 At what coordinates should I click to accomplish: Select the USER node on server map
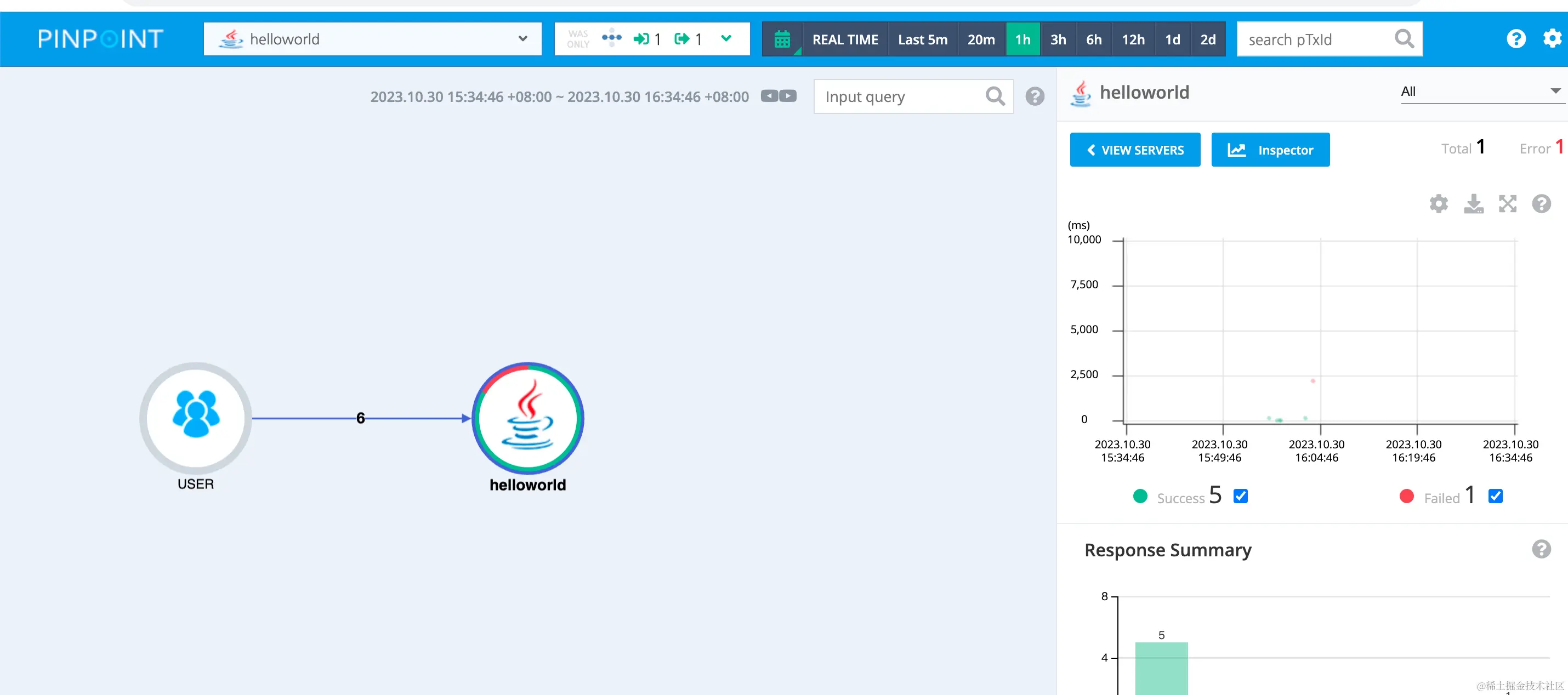pyautogui.click(x=195, y=418)
